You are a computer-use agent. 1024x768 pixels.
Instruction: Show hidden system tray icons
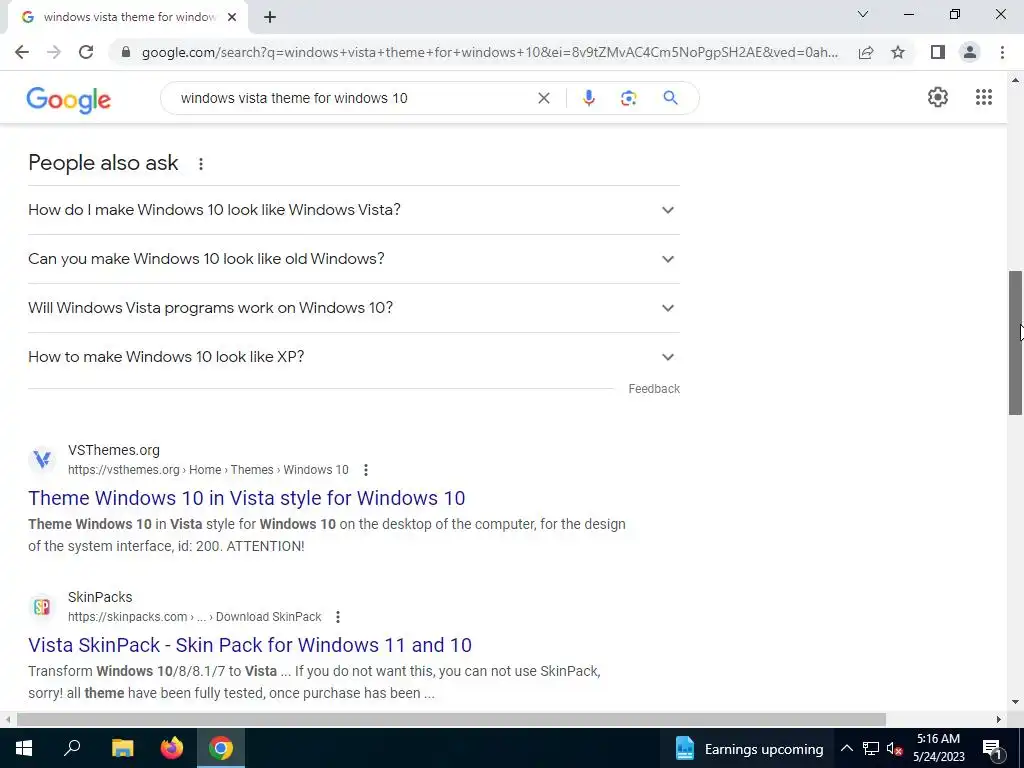(846, 748)
